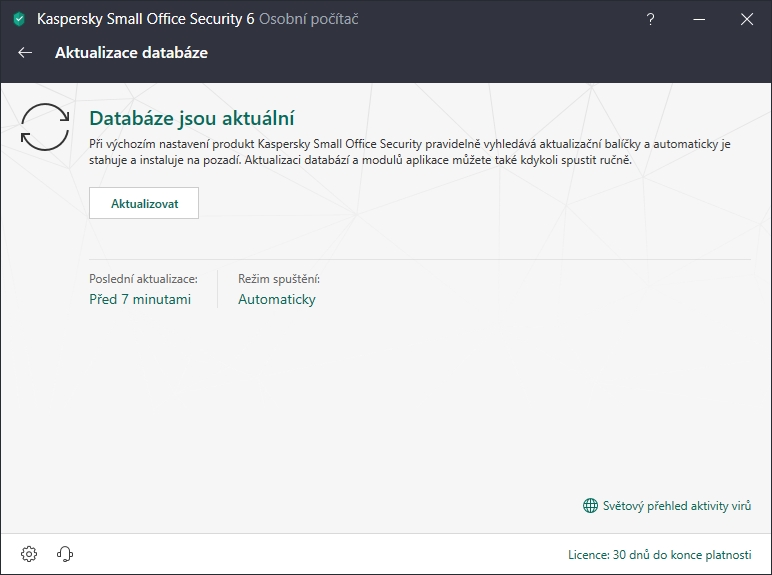Click the globe icon for virus activity
Image resolution: width=772 pixels, height=575 pixels.
590,506
